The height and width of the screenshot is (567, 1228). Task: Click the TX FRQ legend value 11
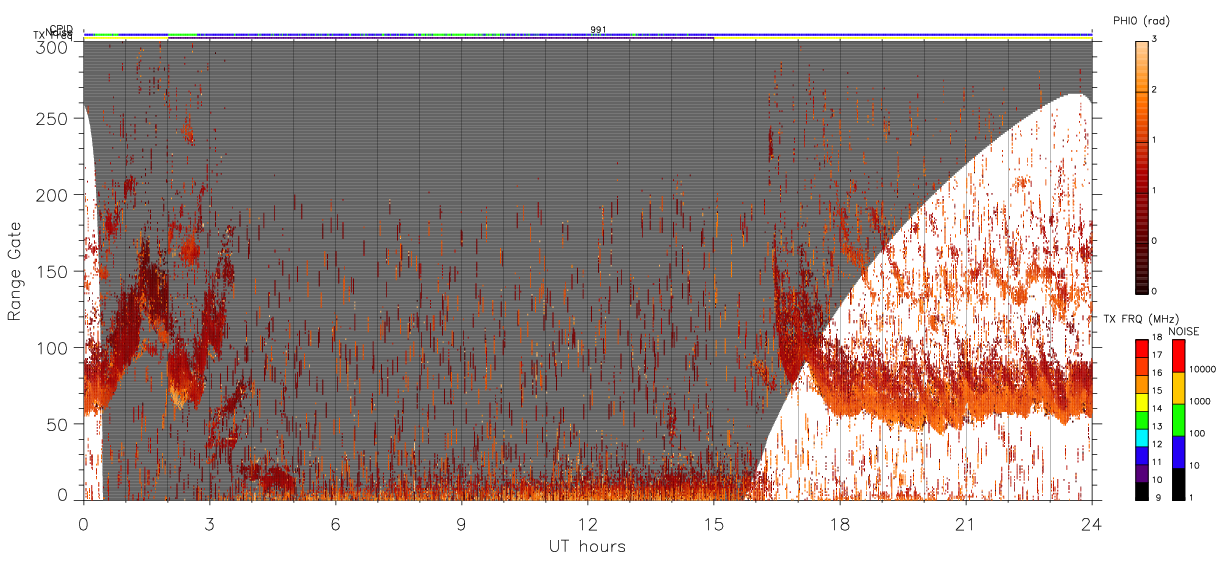coord(1158,463)
